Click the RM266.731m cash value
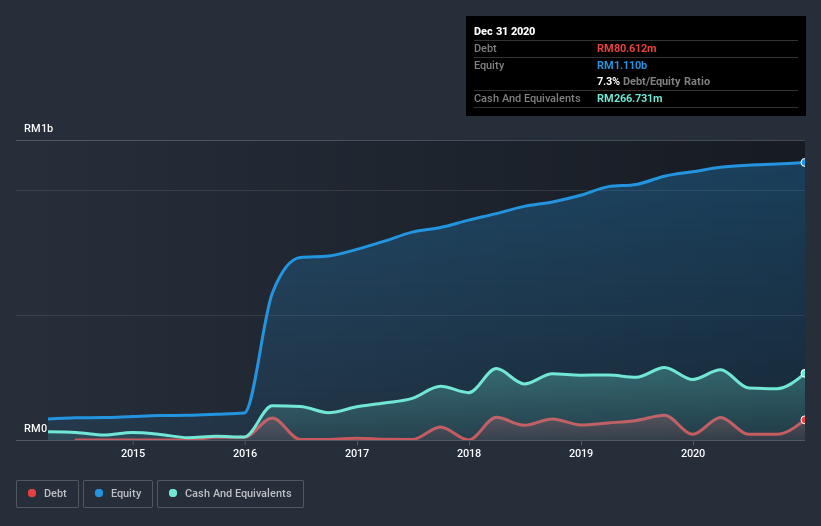Viewport: 821px width, 526px height. (629, 98)
